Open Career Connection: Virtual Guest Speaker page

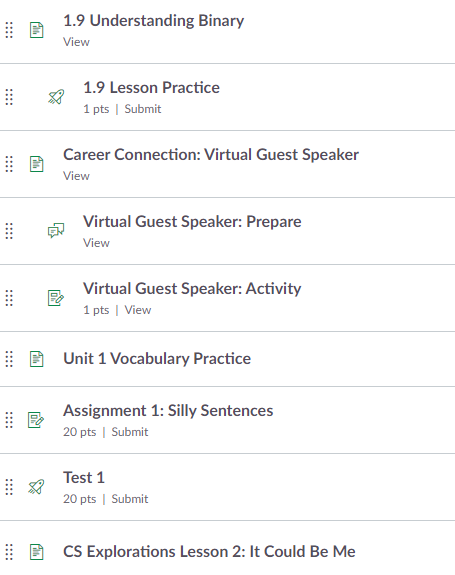coord(211,155)
